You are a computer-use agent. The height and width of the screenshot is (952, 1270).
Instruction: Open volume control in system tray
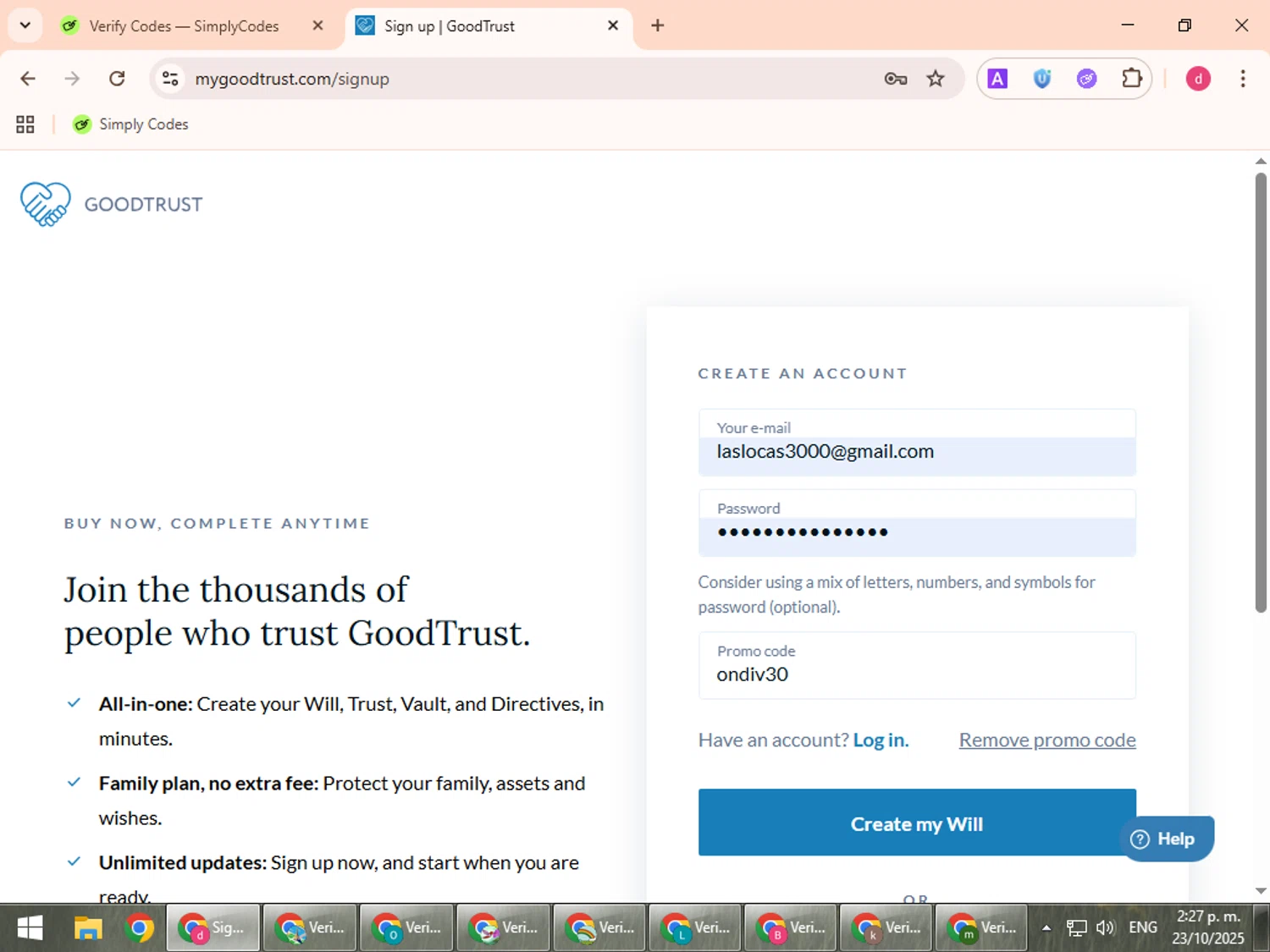click(x=1105, y=928)
